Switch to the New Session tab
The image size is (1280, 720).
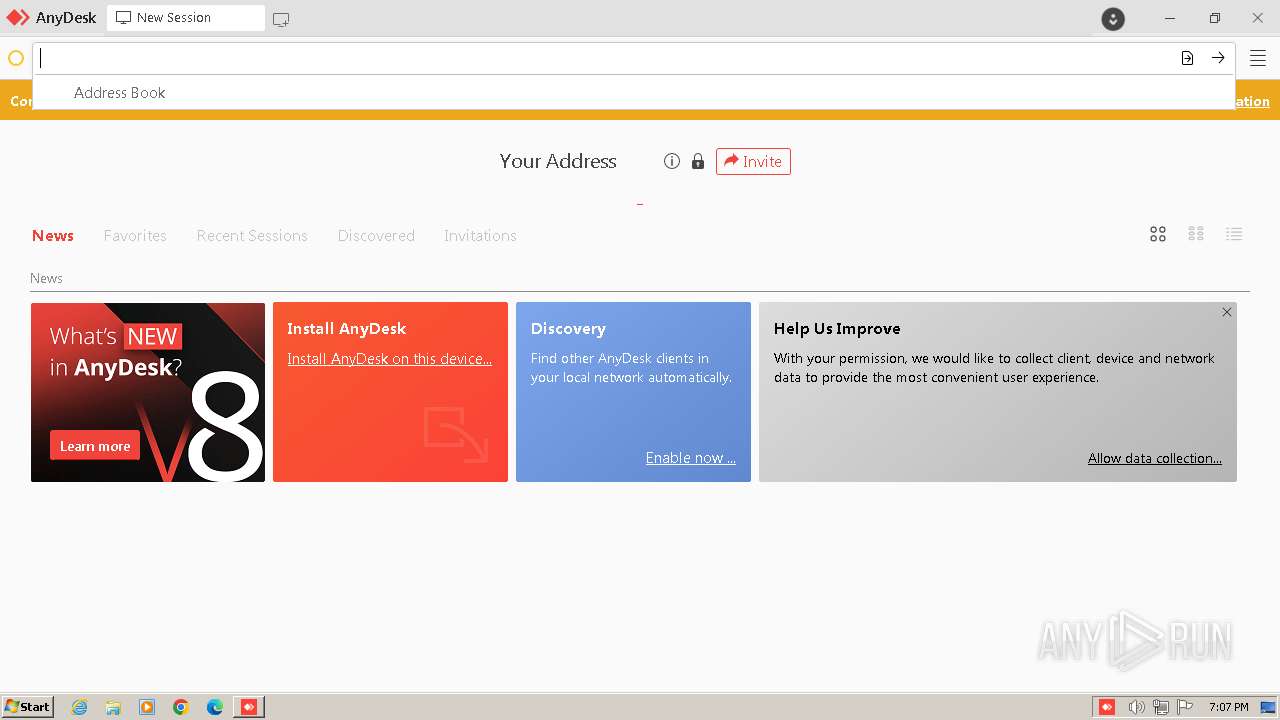(x=186, y=18)
